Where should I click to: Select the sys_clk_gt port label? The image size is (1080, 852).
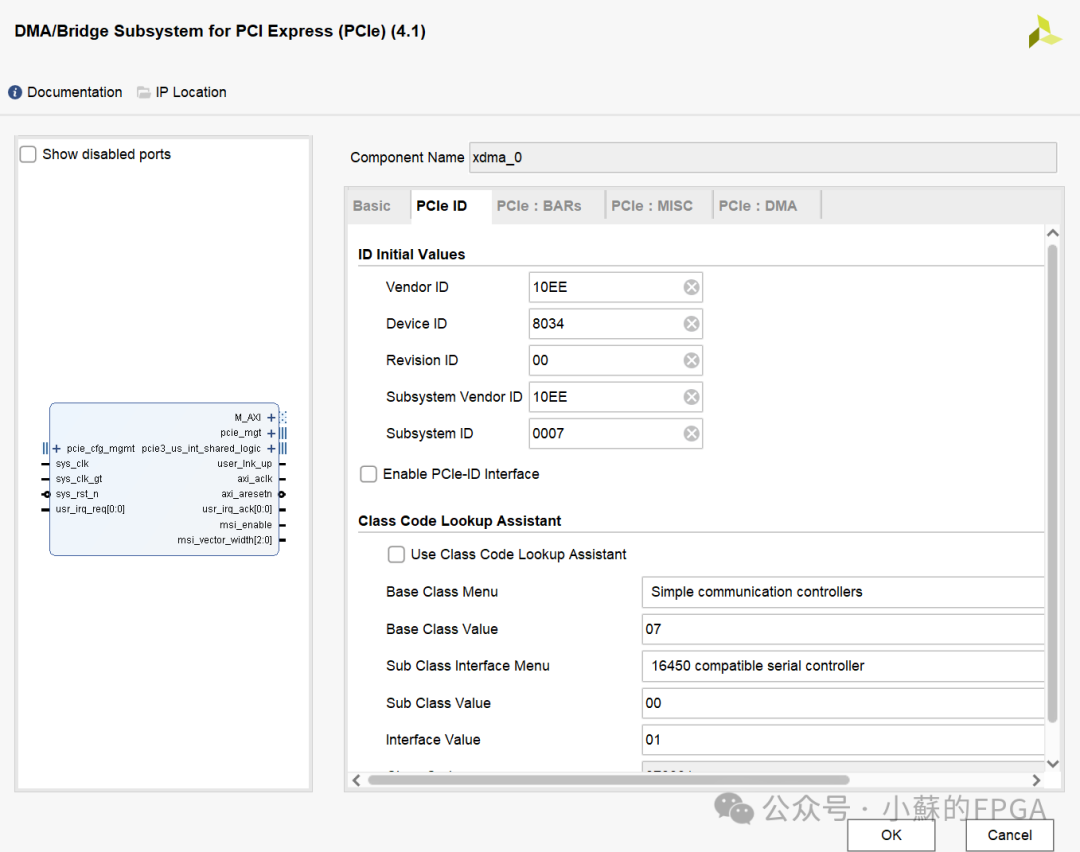click(x=79, y=479)
